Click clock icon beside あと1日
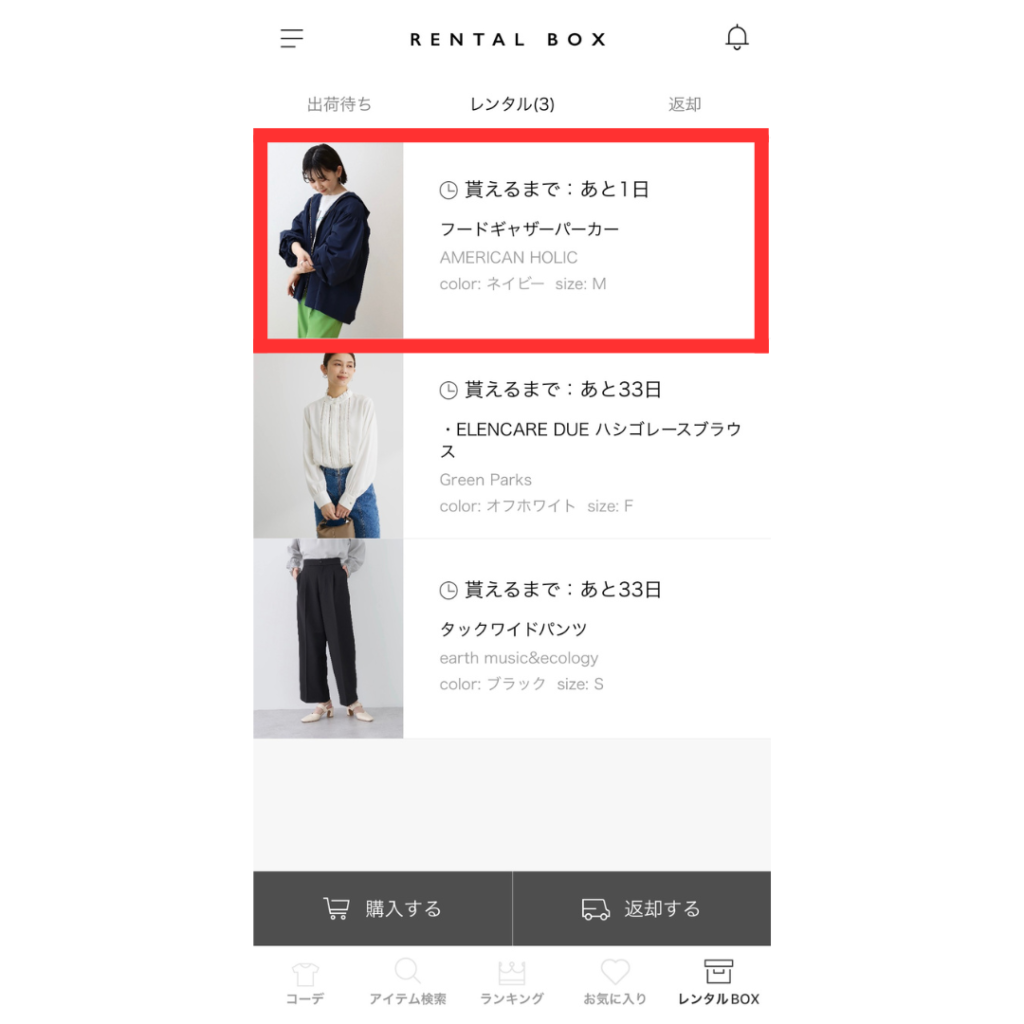Screen dimensions: 1024x1024 click(x=448, y=190)
